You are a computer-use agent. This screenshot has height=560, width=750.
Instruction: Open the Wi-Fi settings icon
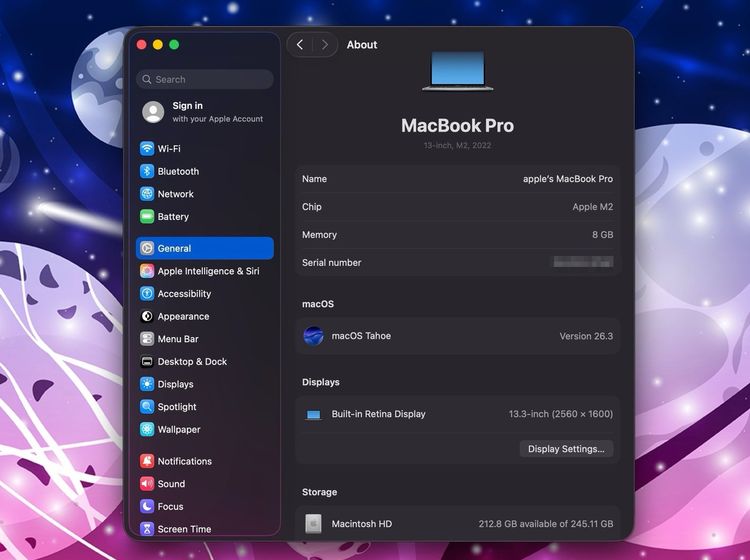point(147,148)
